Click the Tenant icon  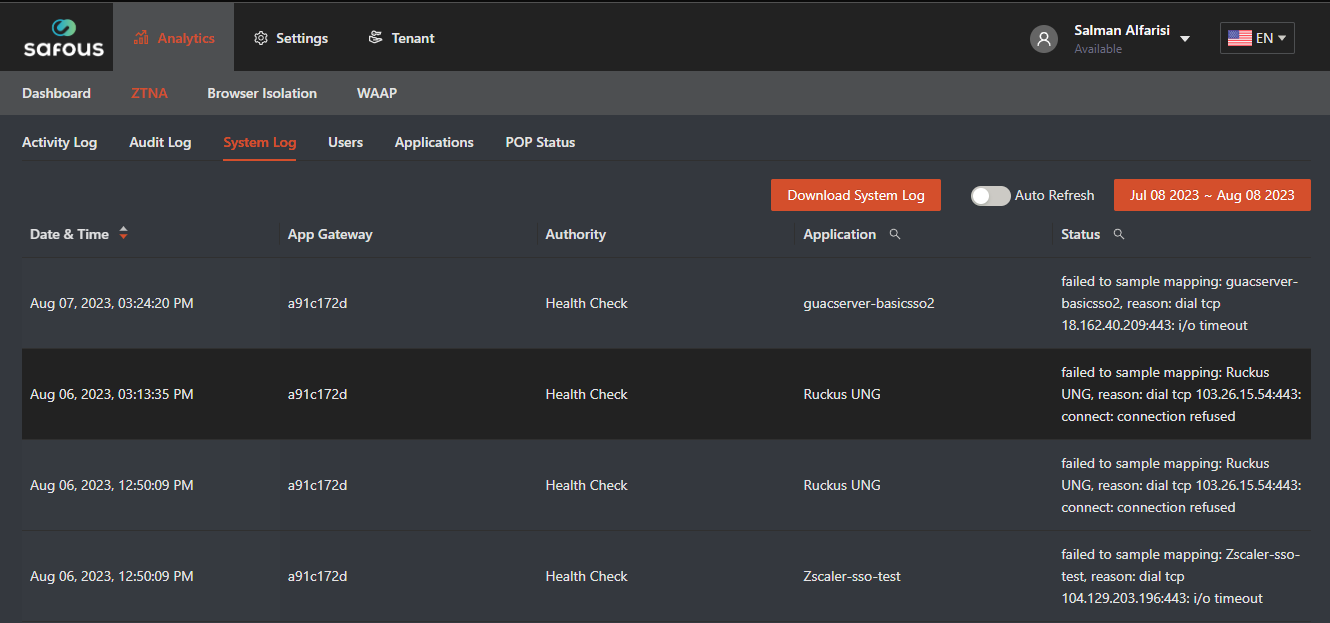(375, 38)
